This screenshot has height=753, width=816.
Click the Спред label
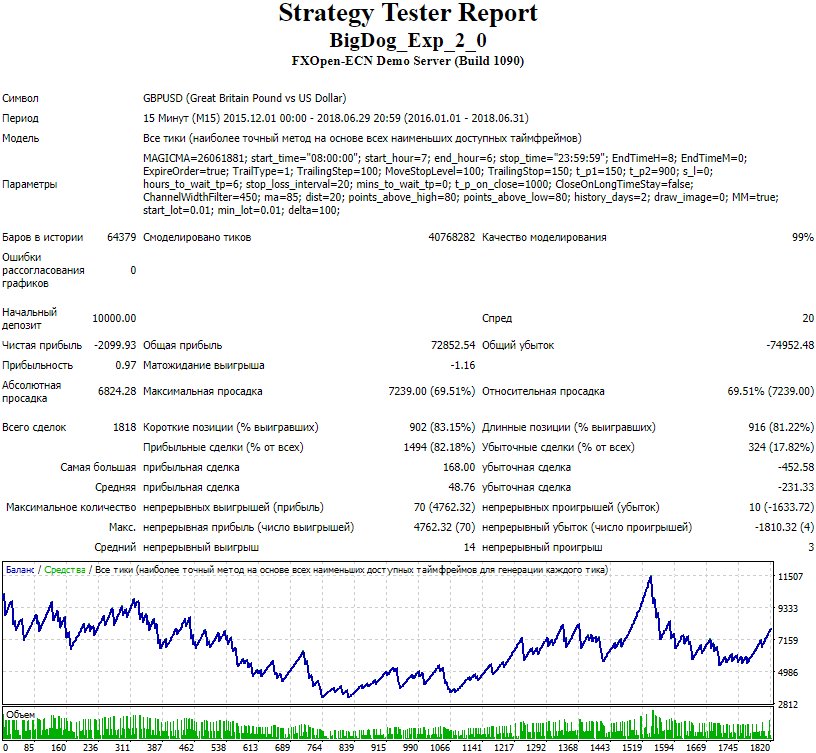[497, 318]
